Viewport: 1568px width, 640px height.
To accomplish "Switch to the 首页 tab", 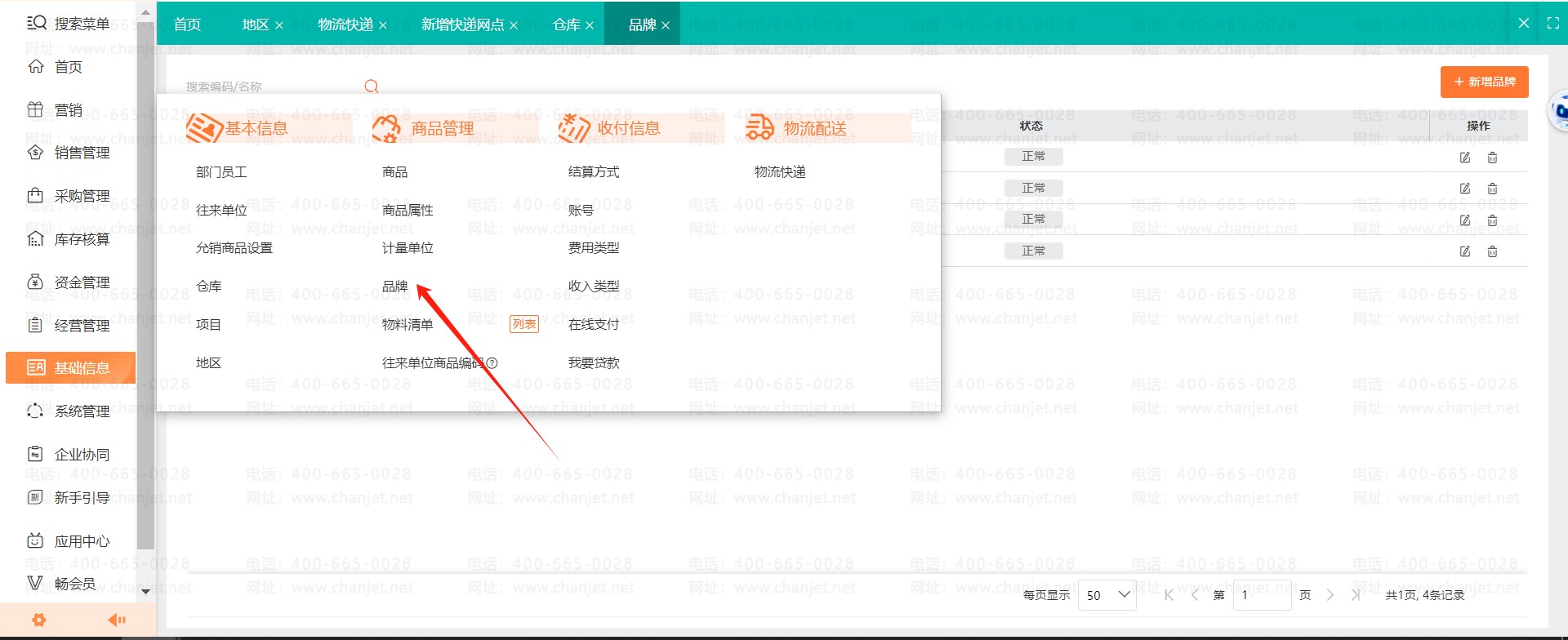I will tap(187, 24).
